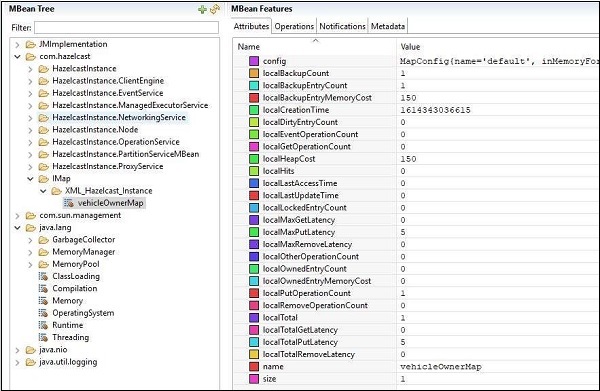Select the localLockedEntryCount attribute name
This screenshot has width=600, height=391.
(x=304, y=208)
